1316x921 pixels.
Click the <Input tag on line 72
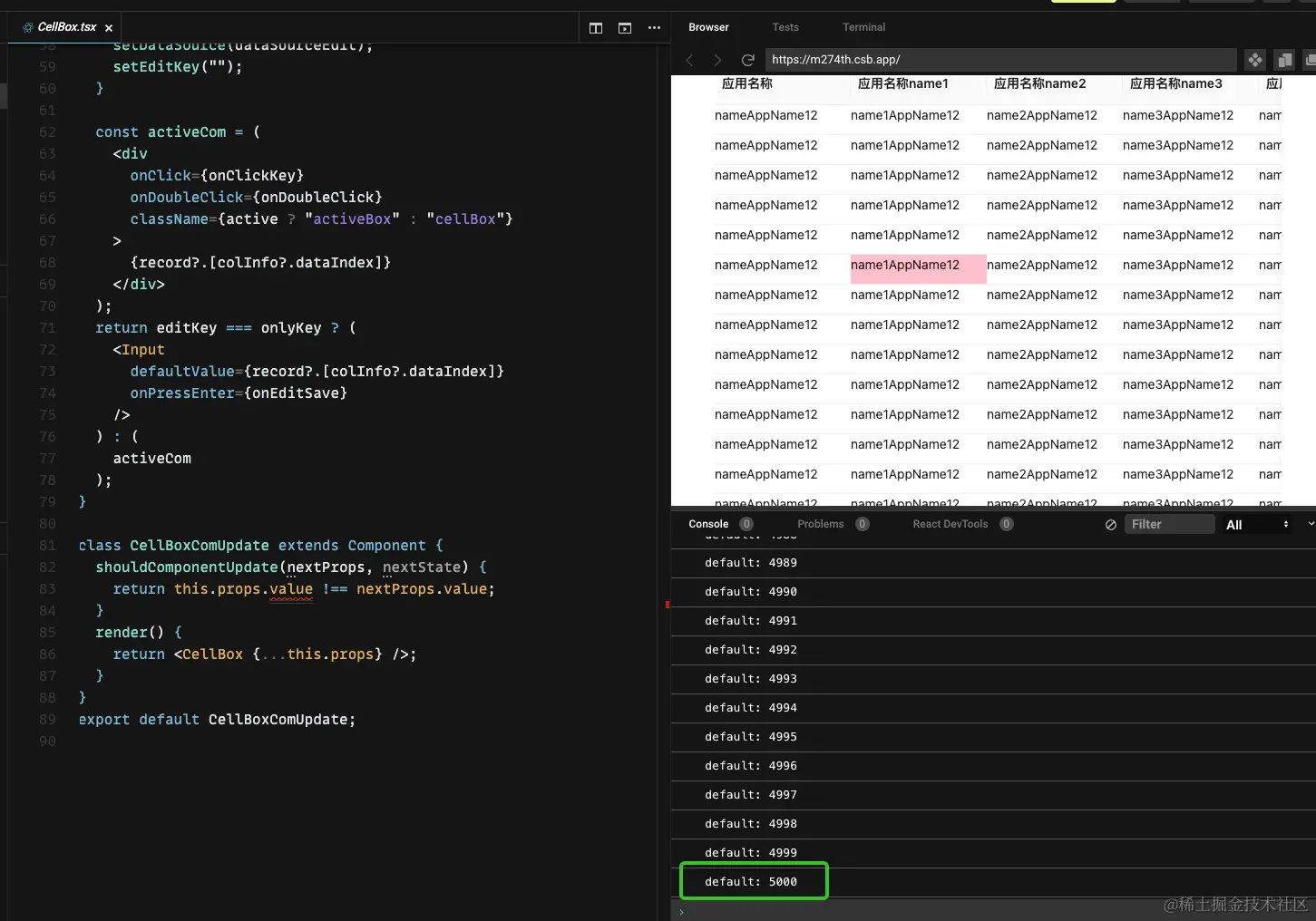(x=139, y=350)
